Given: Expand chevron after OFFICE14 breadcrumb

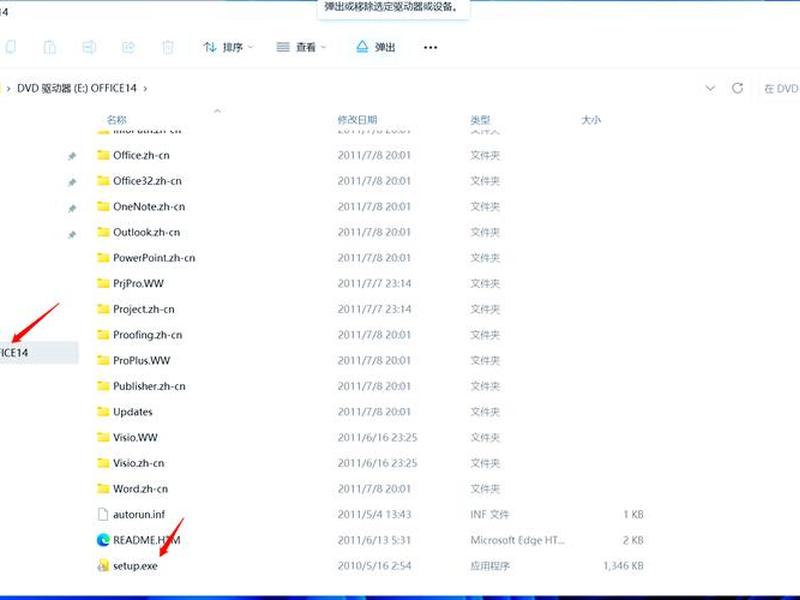Looking at the screenshot, I should tap(145, 89).
